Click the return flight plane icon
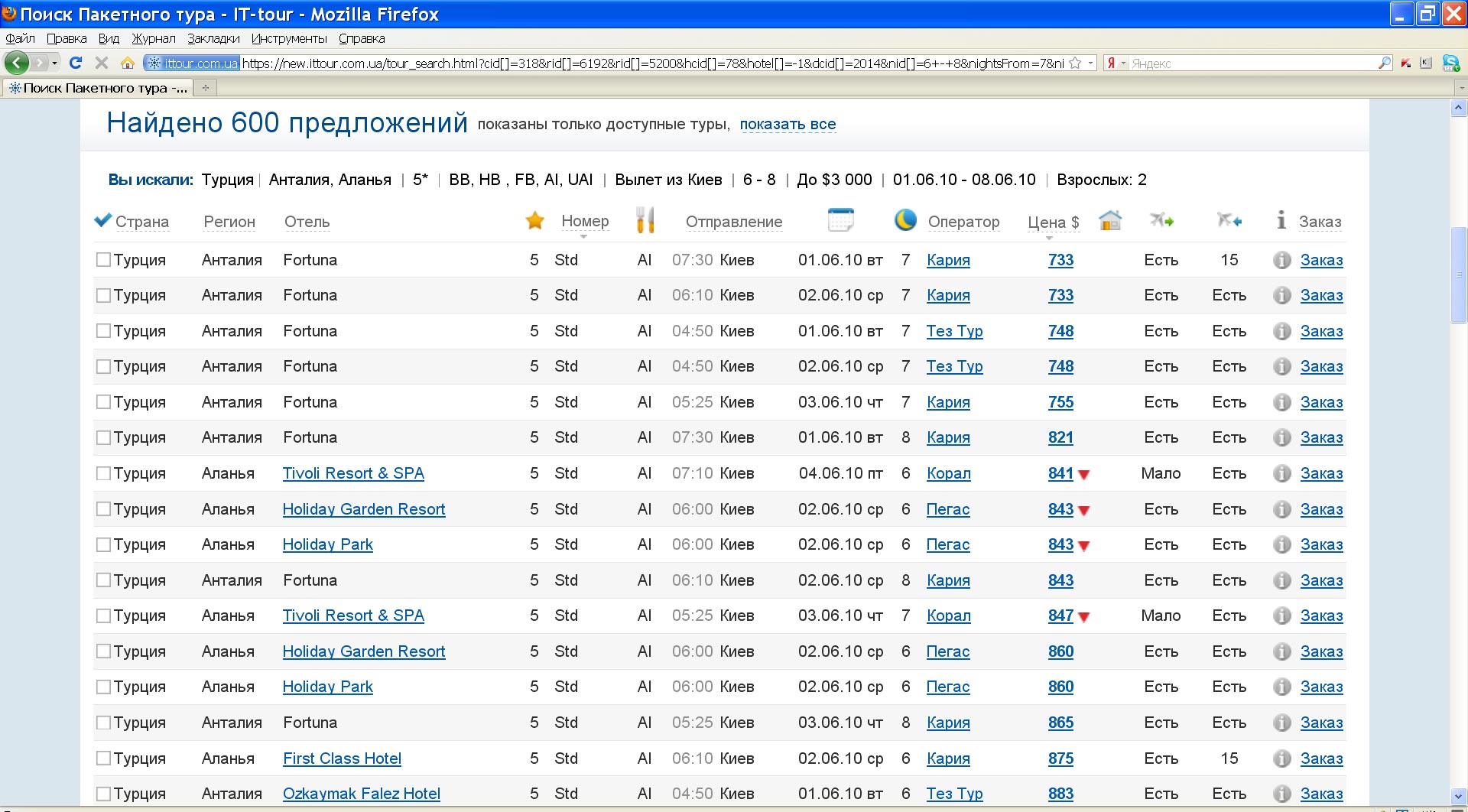 pyautogui.click(x=1229, y=220)
